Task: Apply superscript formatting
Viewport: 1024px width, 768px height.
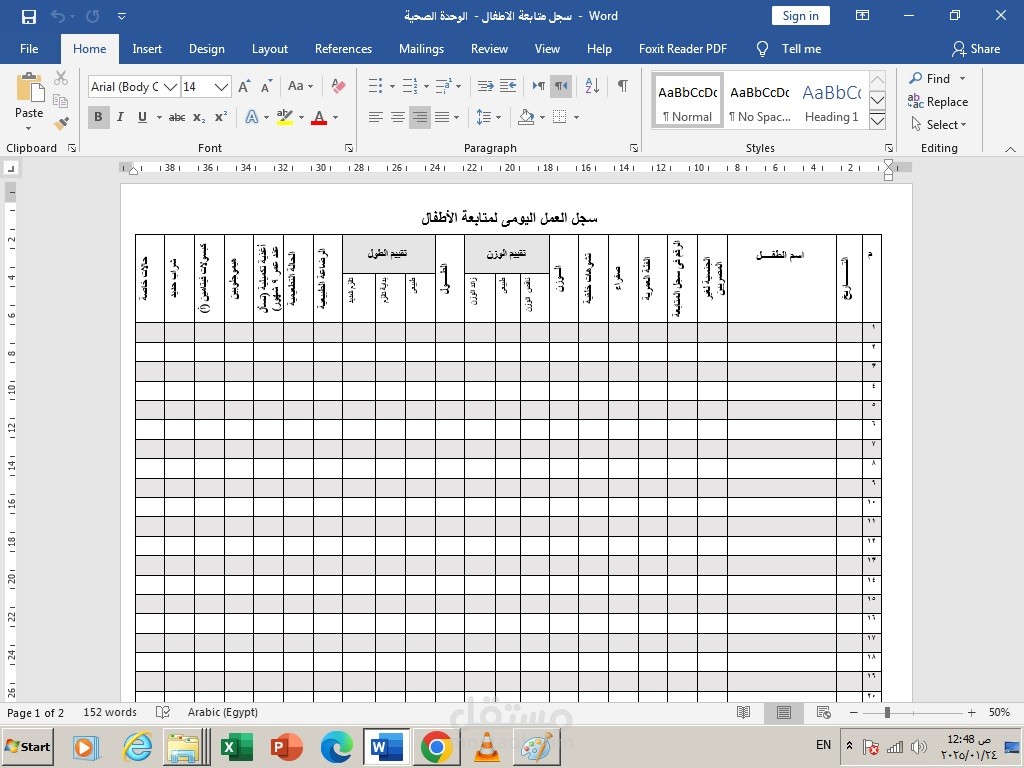Action: tap(221, 118)
